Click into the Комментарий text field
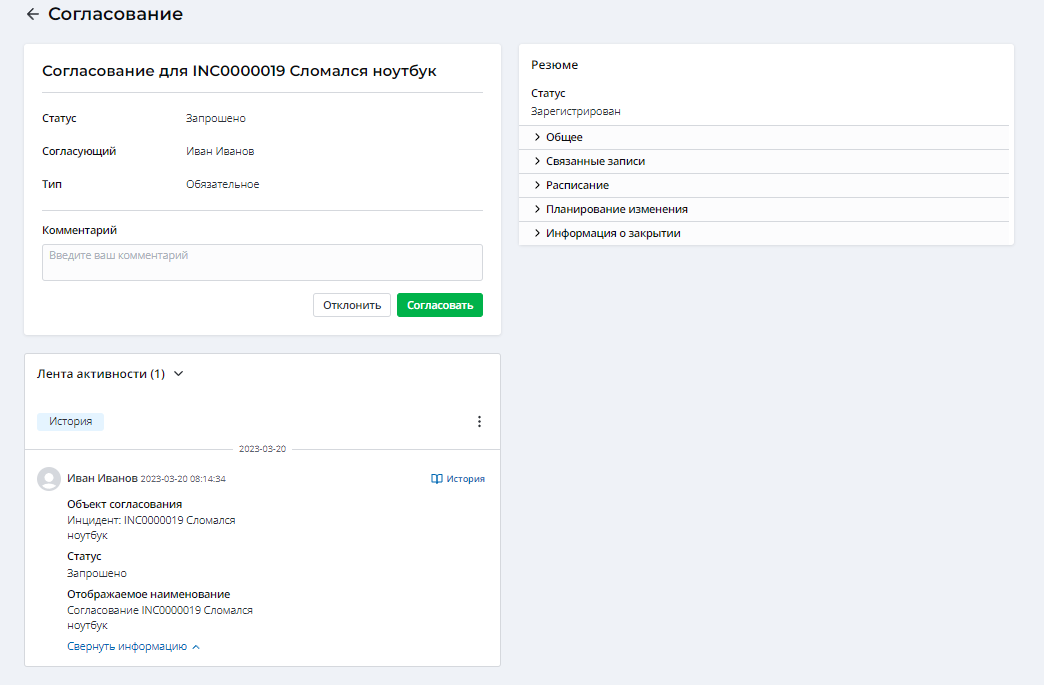This screenshot has height=685, width=1044. [x=262, y=262]
